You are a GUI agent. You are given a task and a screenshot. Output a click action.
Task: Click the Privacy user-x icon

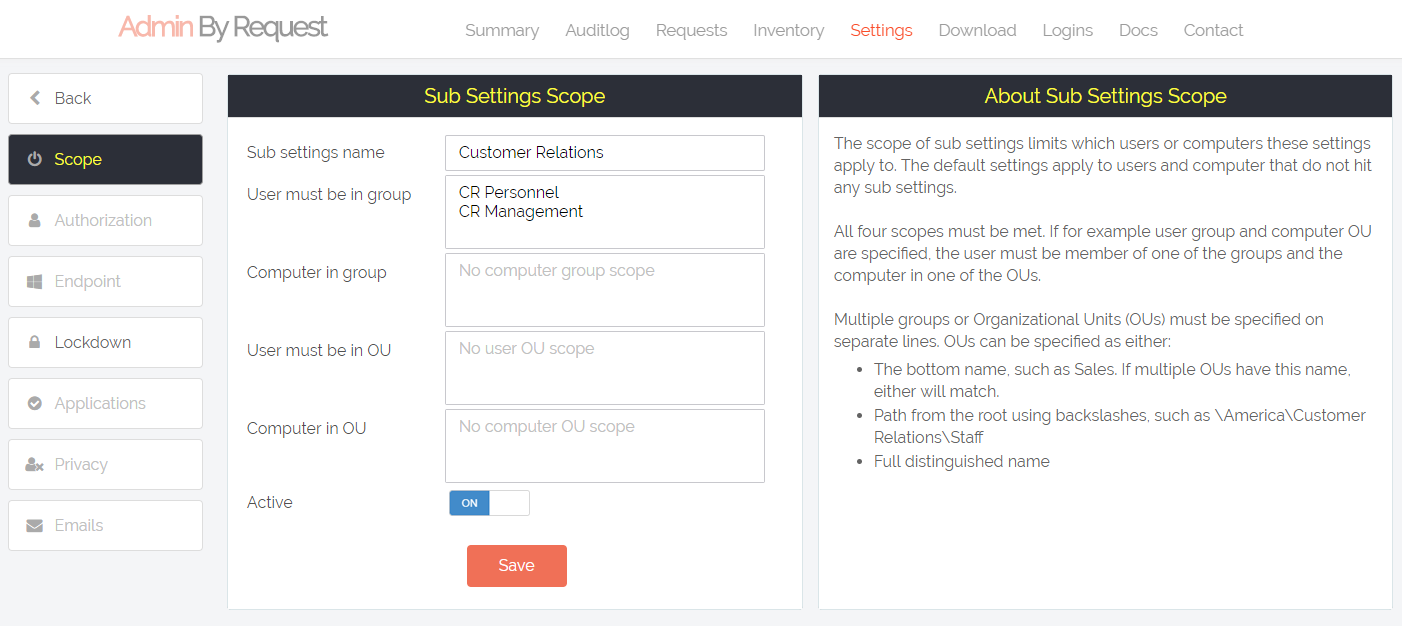(35, 464)
